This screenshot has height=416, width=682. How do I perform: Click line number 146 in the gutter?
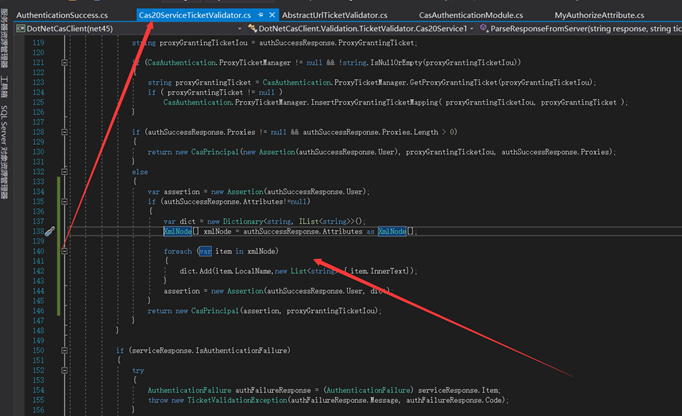click(x=38, y=311)
